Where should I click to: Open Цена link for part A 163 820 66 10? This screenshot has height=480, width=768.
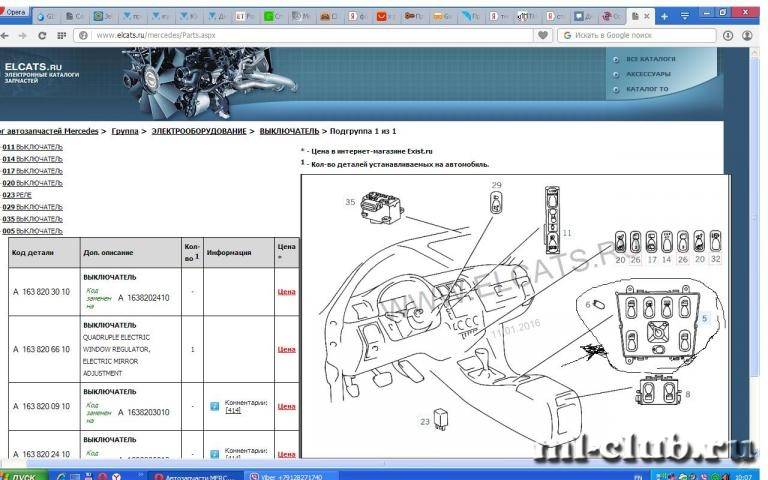tap(286, 349)
